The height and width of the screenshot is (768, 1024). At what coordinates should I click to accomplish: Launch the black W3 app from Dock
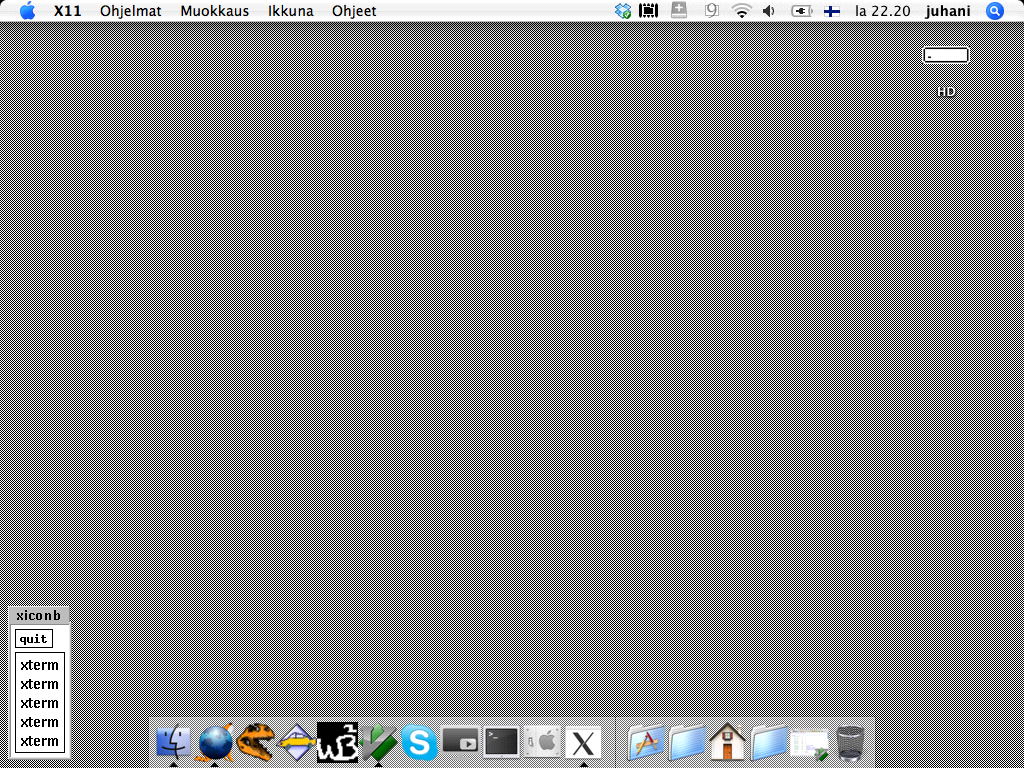(337, 742)
